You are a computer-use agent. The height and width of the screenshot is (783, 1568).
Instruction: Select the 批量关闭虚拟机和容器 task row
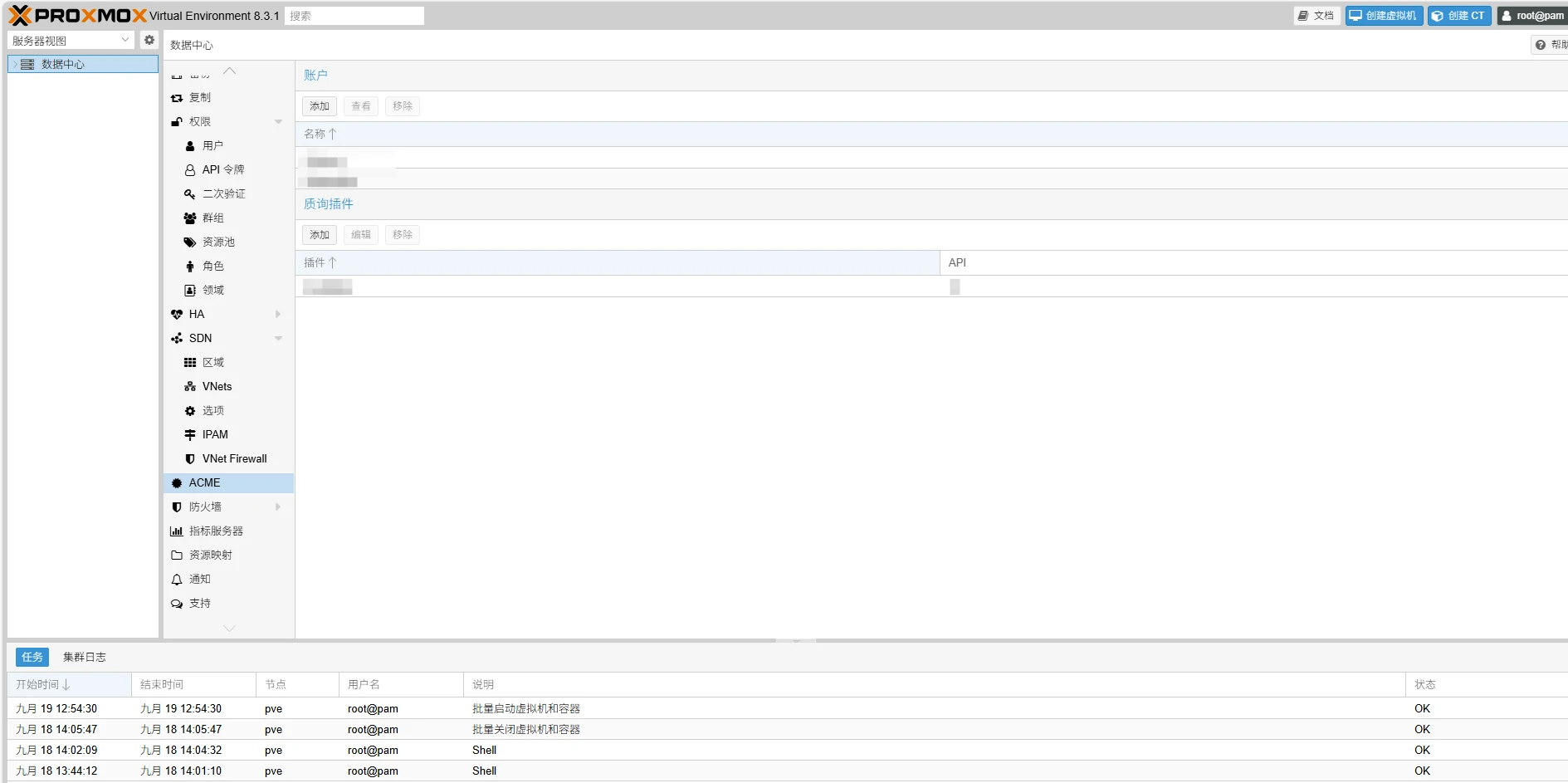click(787, 729)
